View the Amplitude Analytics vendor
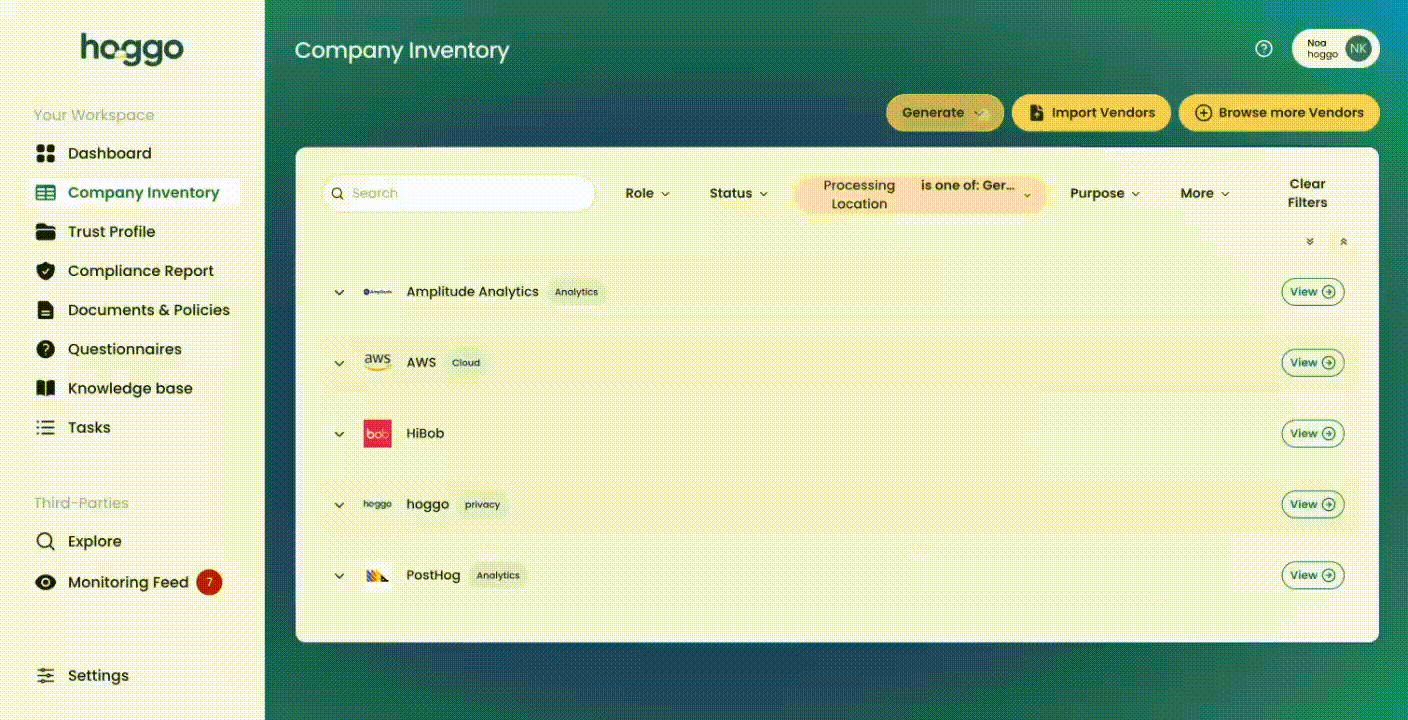1408x720 pixels. (x=1313, y=292)
